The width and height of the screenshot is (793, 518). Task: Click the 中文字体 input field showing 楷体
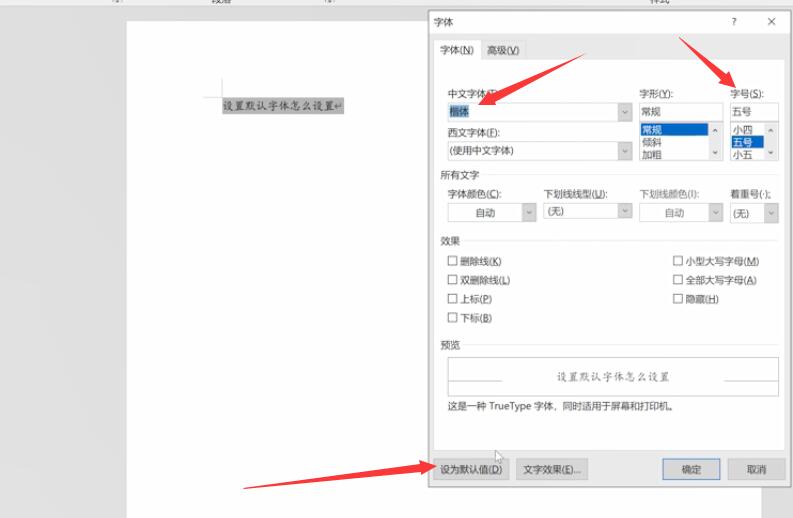(533, 112)
